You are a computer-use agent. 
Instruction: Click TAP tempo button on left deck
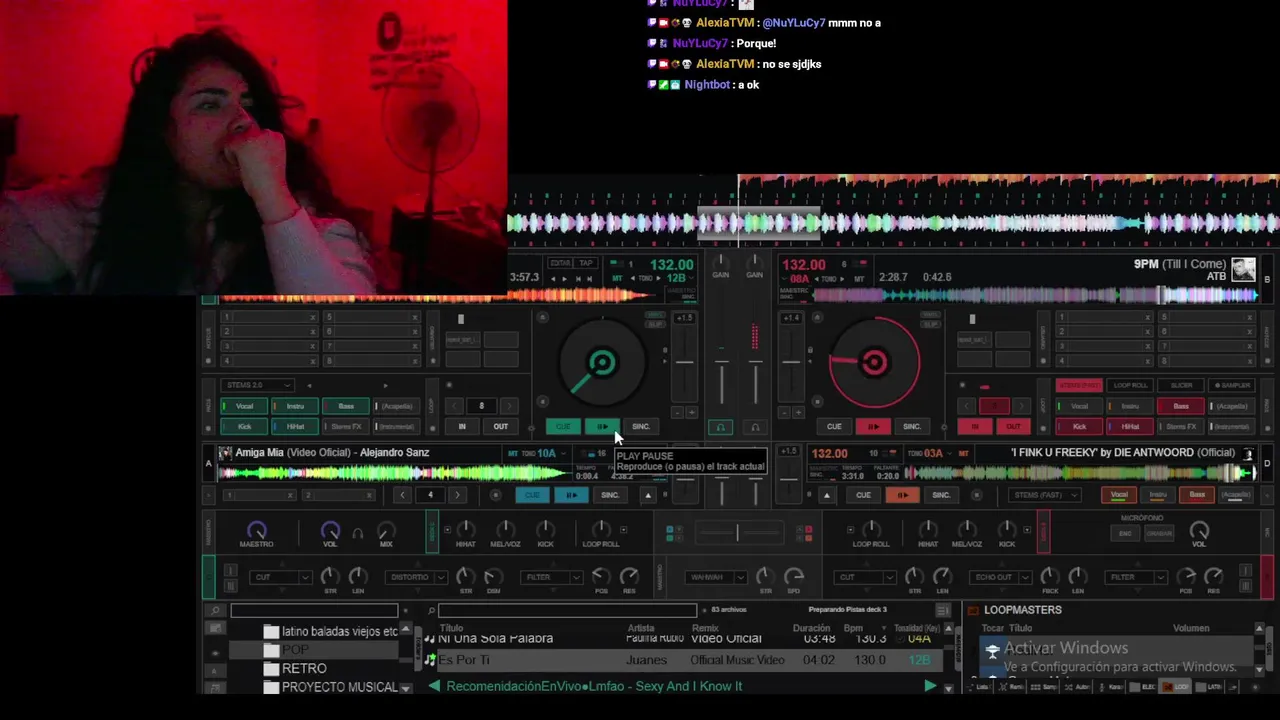click(586, 263)
